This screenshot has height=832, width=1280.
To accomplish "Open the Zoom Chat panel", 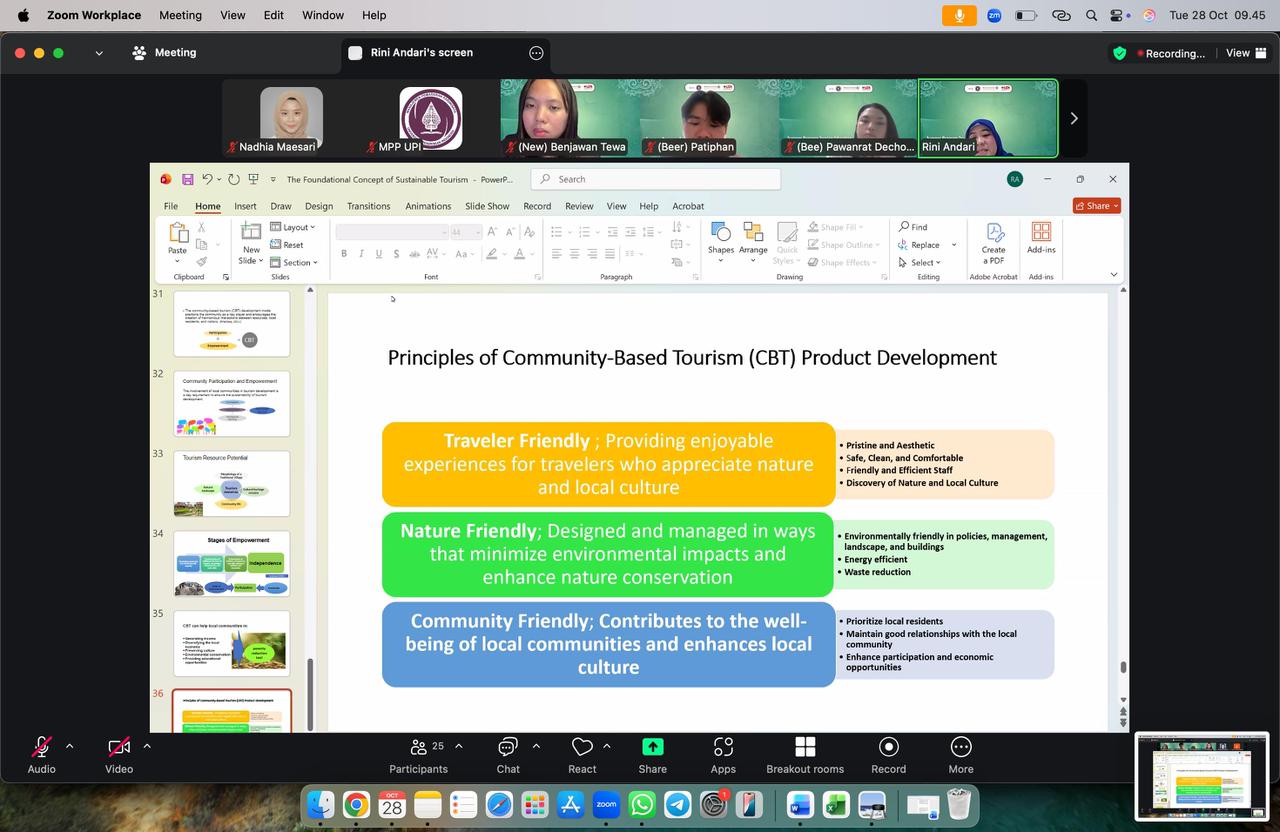I will tap(508, 754).
